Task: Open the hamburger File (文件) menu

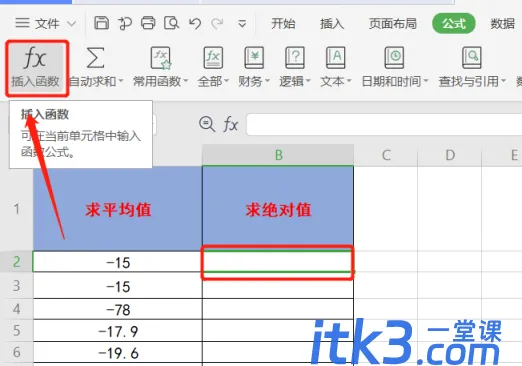Action: pos(37,23)
